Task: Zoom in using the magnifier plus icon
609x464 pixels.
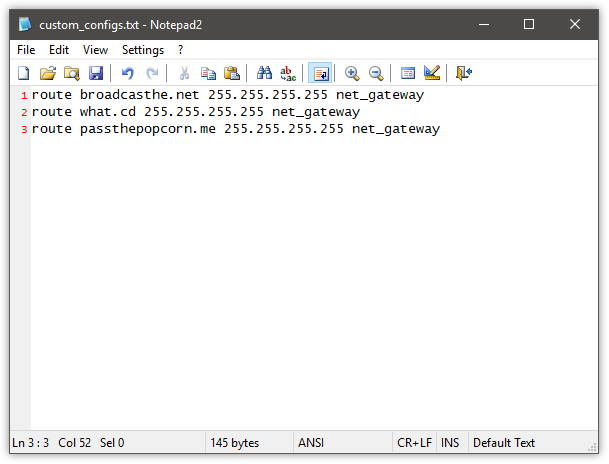Action: [x=352, y=73]
